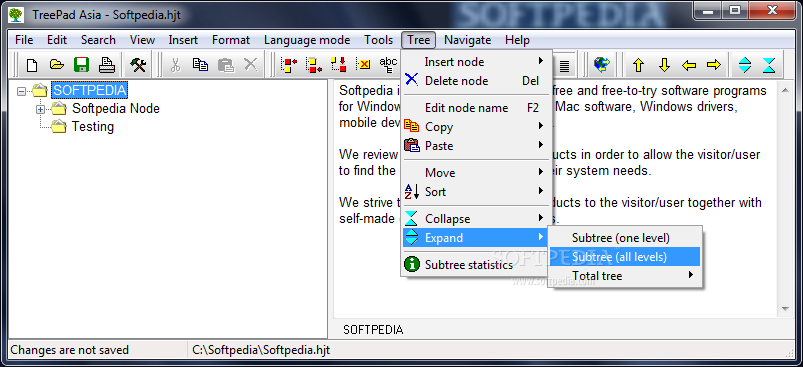Move the node up with the yellow up arrow
803x367 pixels.
(x=638, y=65)
